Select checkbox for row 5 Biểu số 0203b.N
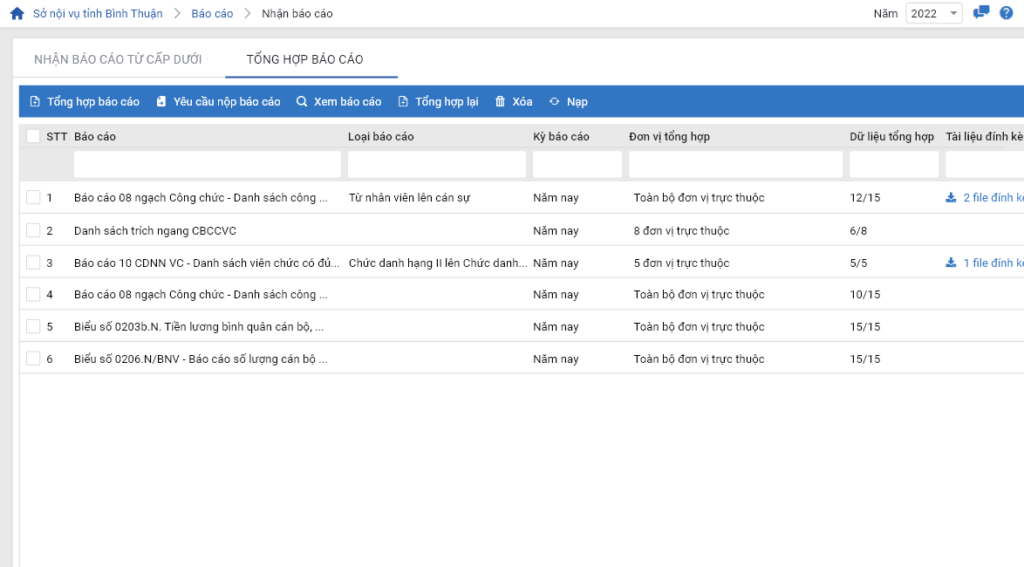The image size is (1024, 567). coord(34,327)
